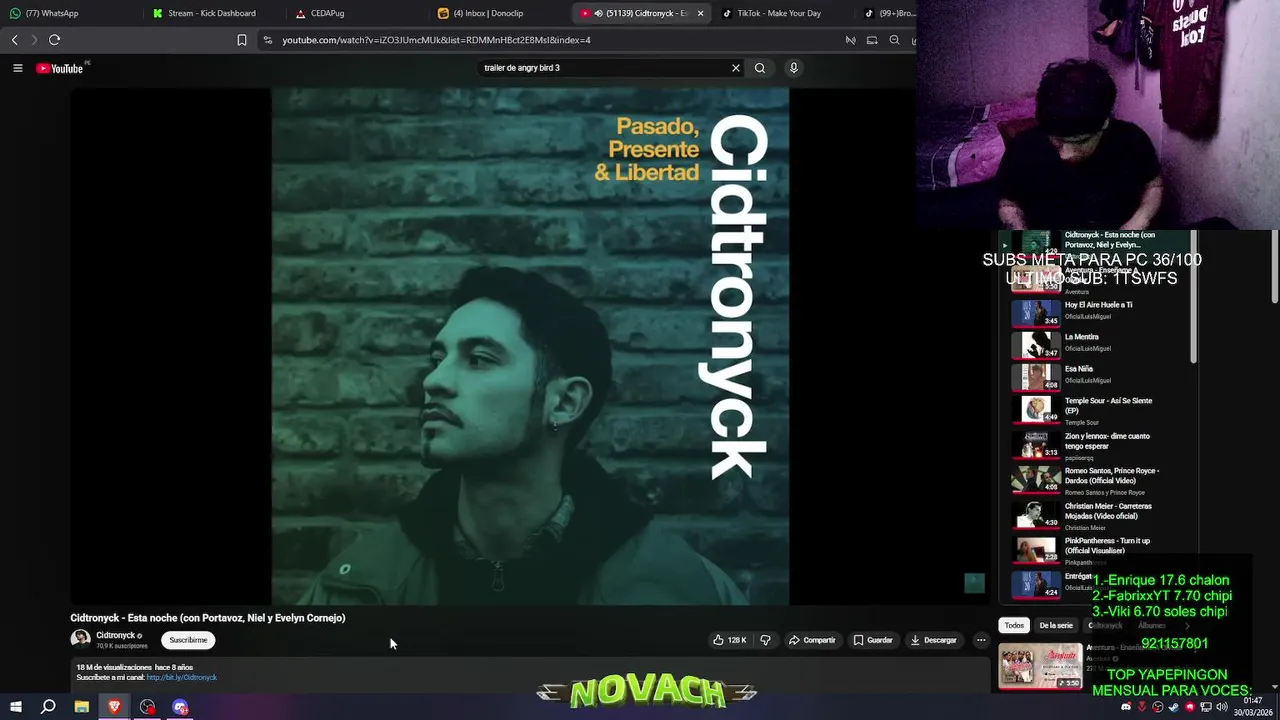
Task: Subscribe with the Suscribirme button
Action: [188, 640]
